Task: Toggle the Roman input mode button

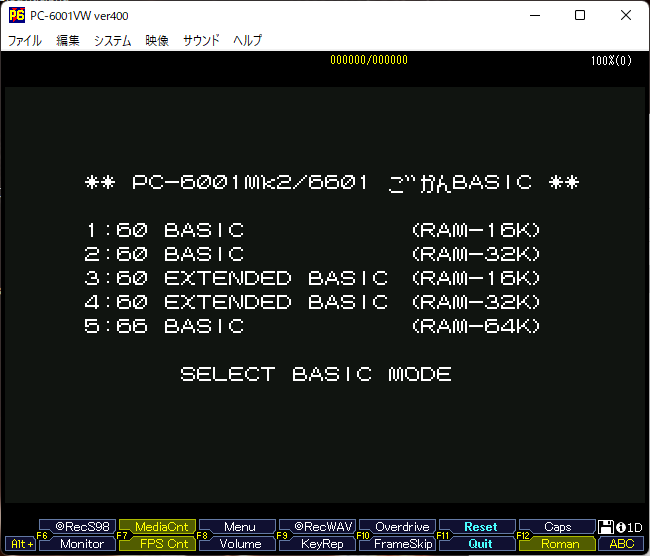Action: point(558,544)
